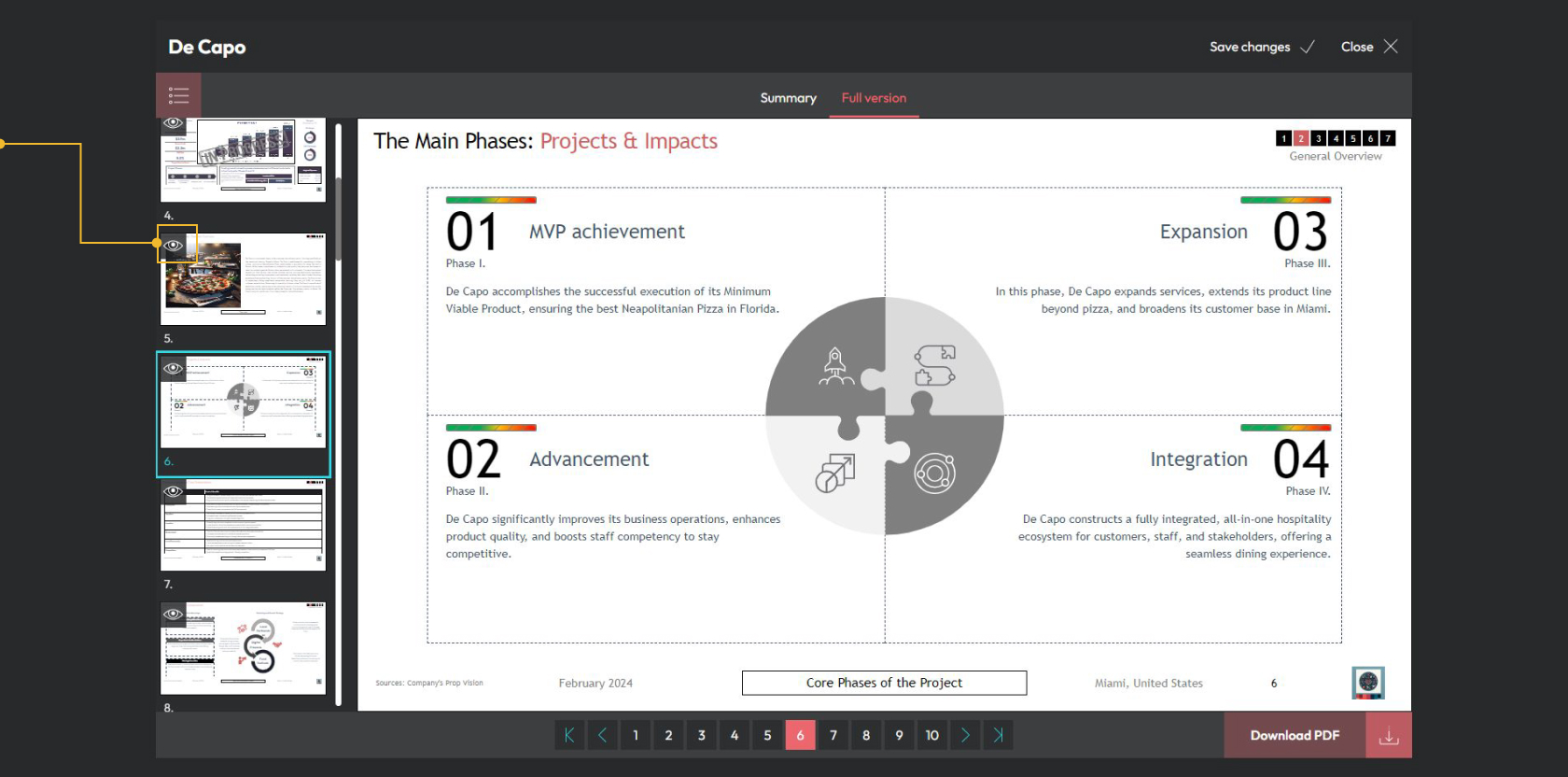The height and width of the screenshot is (777, 1568).
Task: Go to page 5 in pagination
Action: [x=767, y=735]
